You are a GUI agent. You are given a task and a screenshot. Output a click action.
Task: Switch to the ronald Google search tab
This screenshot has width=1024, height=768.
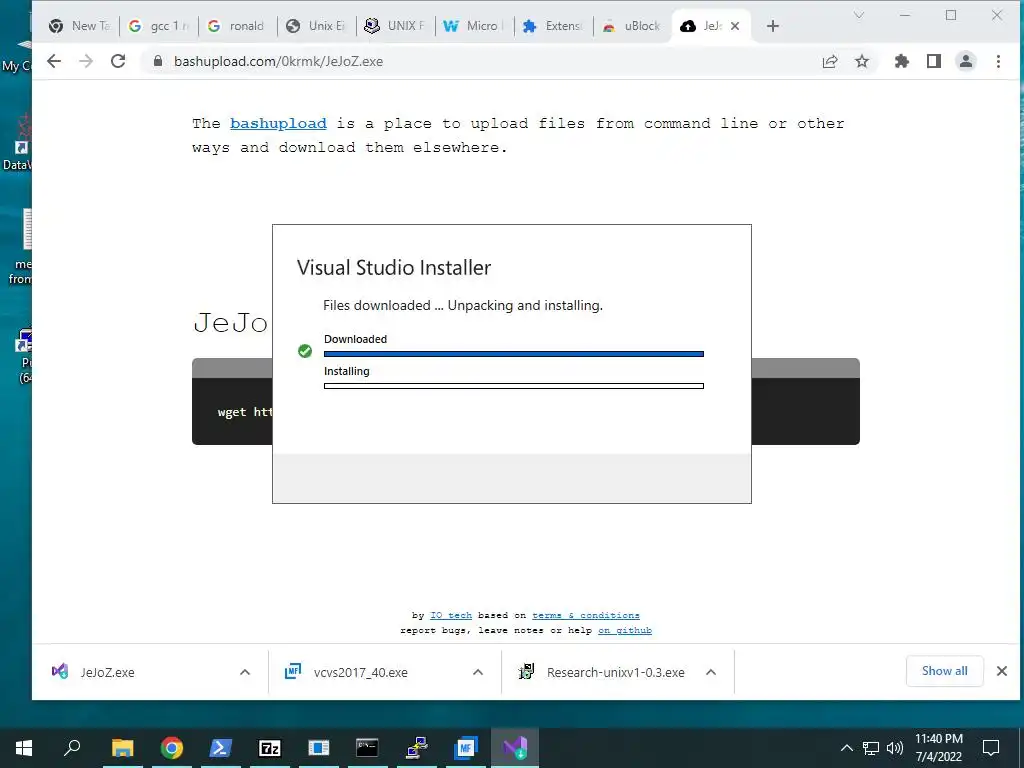point(238,26)
